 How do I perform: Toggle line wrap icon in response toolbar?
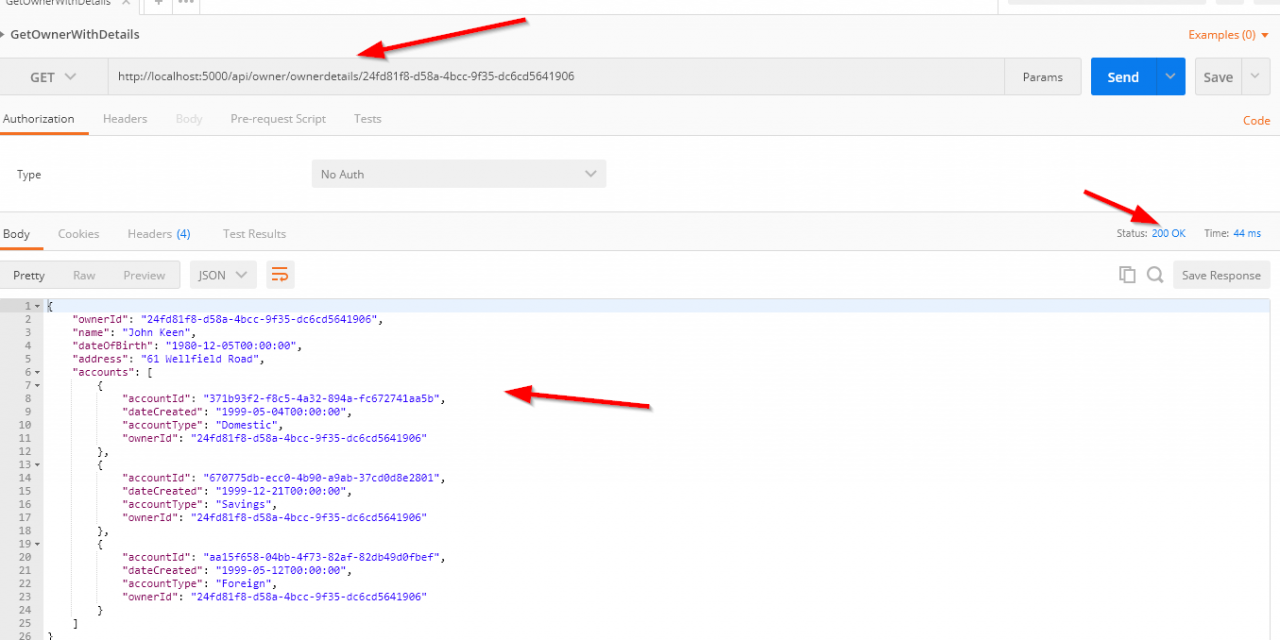pyautogui.click(x=280, y=275)
